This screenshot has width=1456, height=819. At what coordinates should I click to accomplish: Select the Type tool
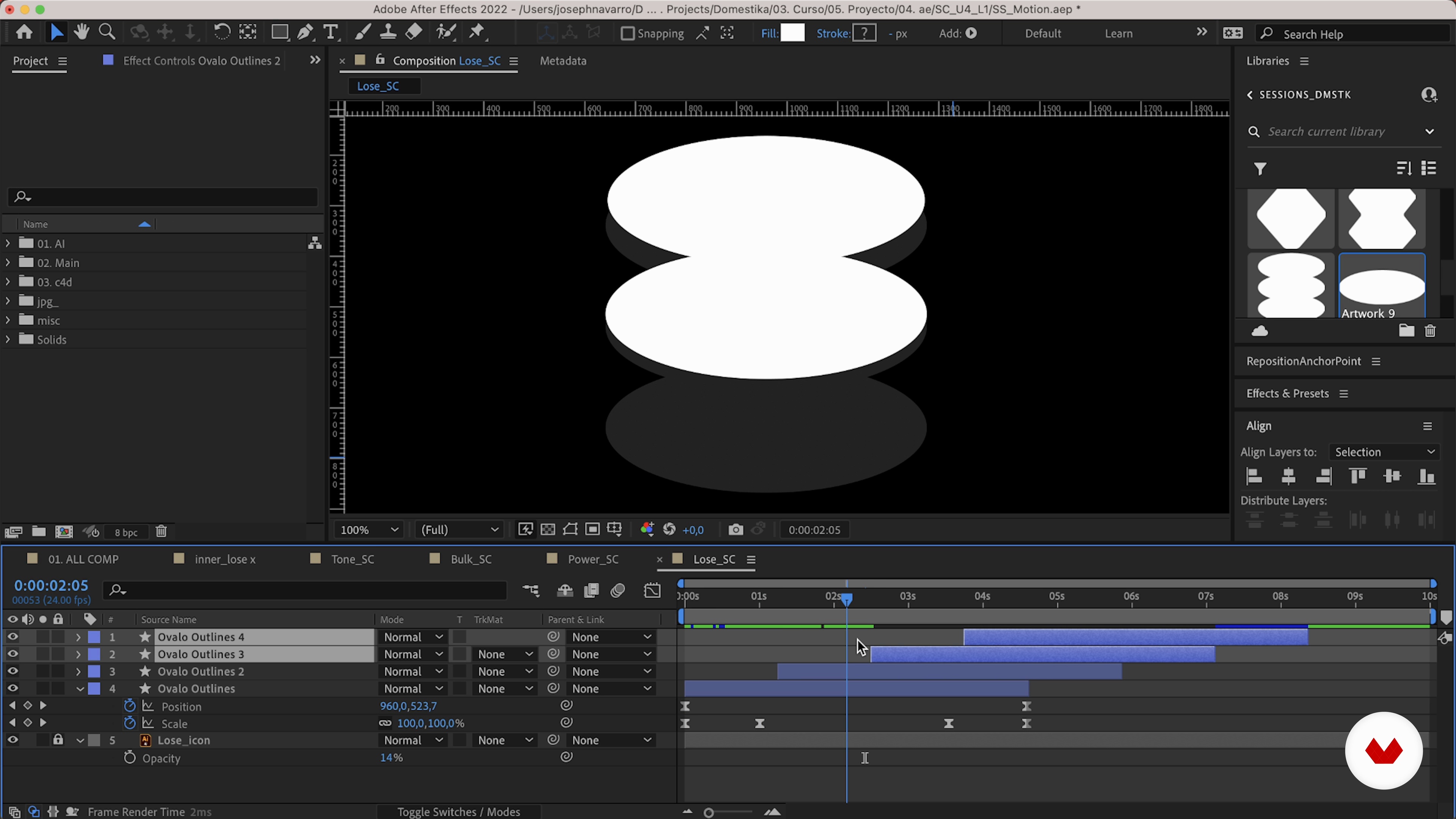[331, 32]
